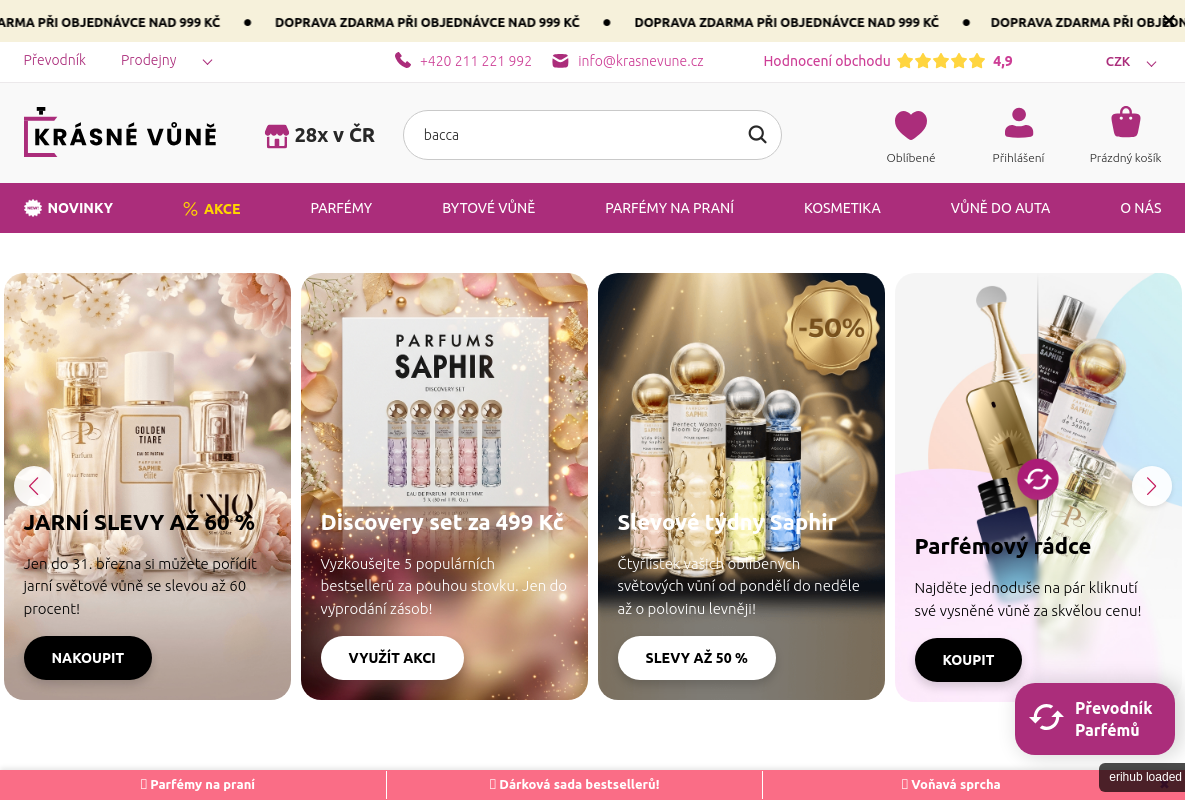This screenshot has height=800, width=1200.
Task: Open PARFÉMY NA PRANÍ menu
Action: coord(669,208)
